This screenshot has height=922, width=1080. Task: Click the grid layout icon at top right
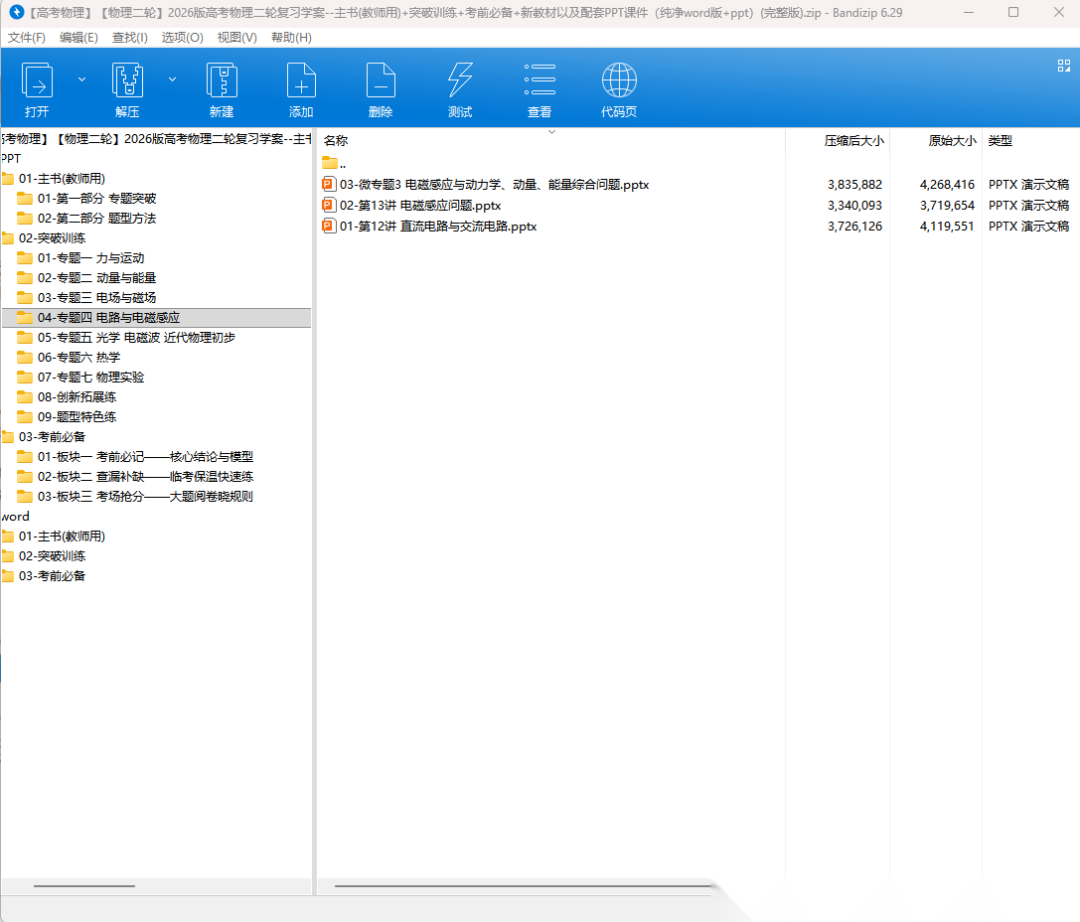click(x=1064, y=65)
